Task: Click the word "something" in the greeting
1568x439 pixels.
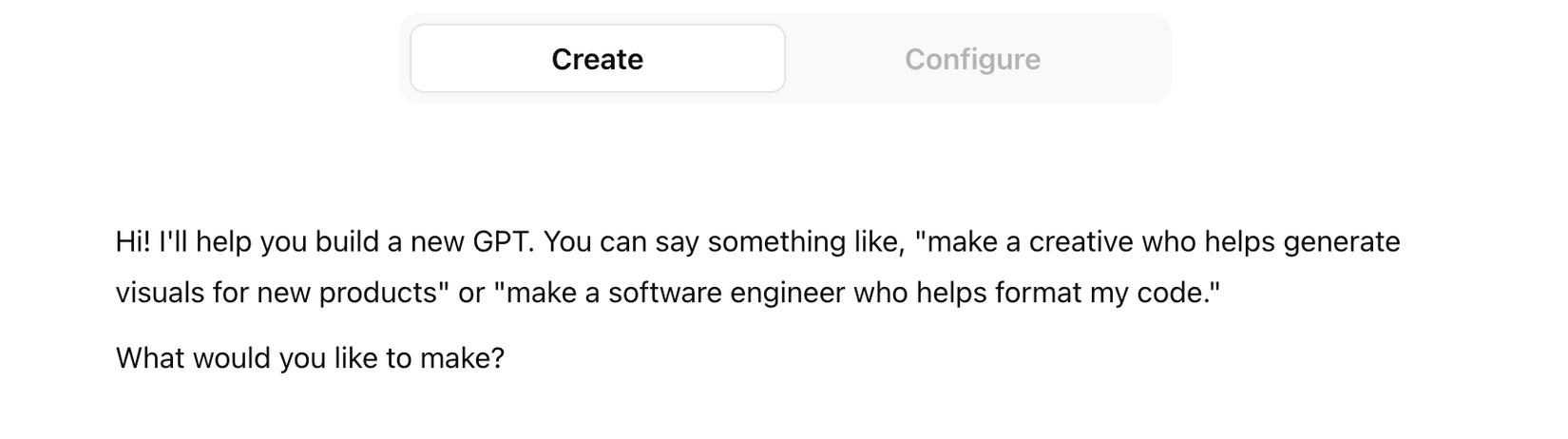Action: click(765, 242)
